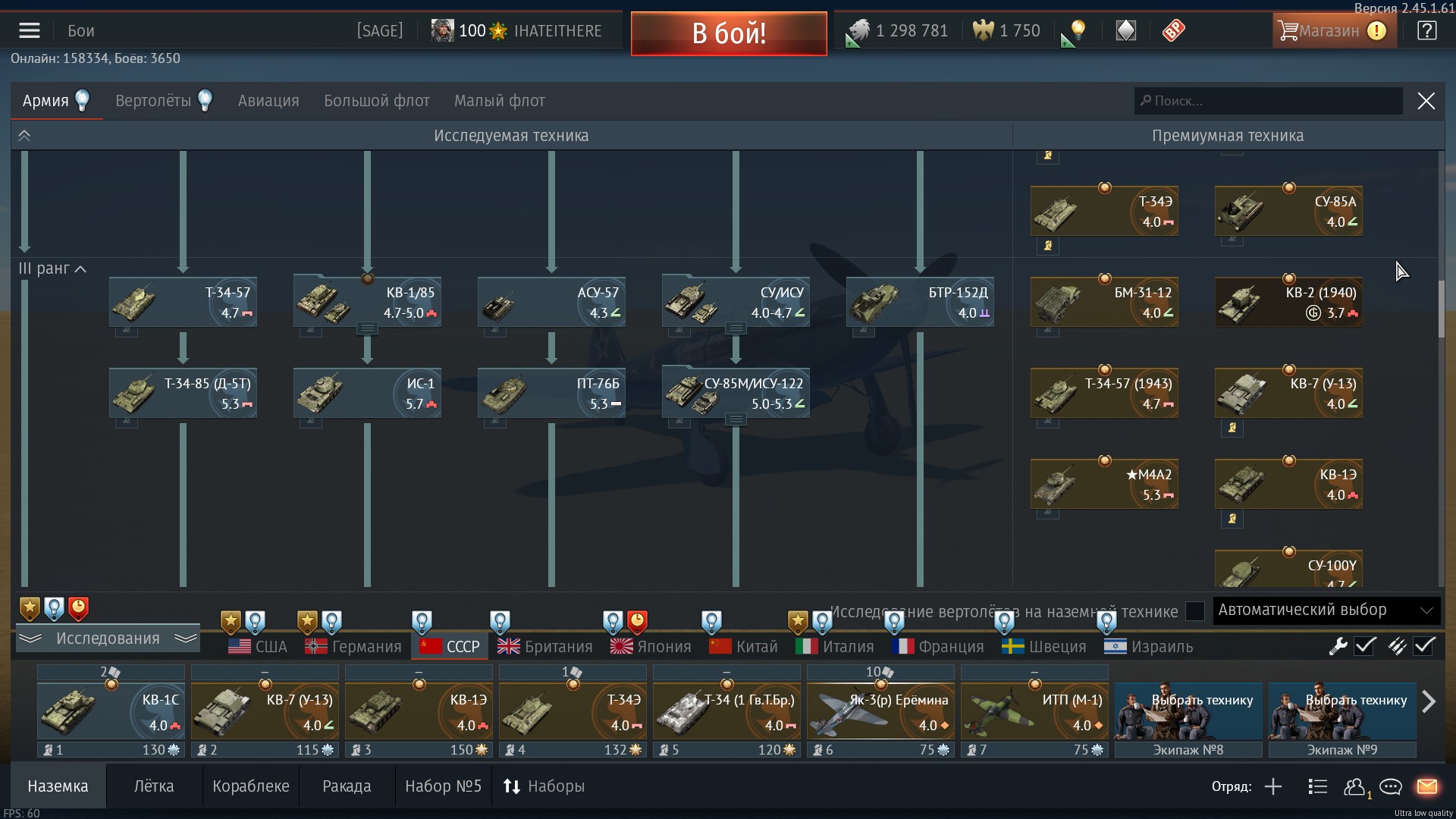Collapse the tree with double-chevron up
This screenshot has height=819, width=1456.
point(24,136)
